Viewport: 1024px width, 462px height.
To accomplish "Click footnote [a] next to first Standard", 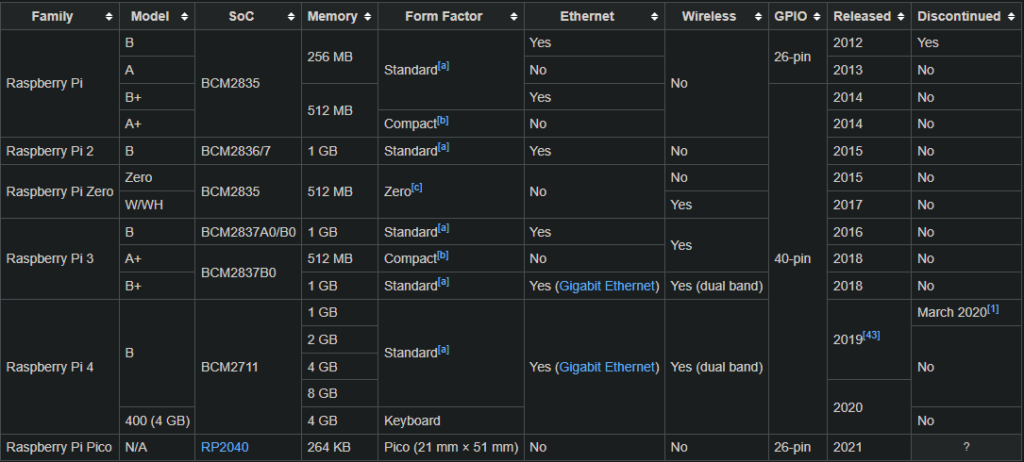I will point(443,66).
